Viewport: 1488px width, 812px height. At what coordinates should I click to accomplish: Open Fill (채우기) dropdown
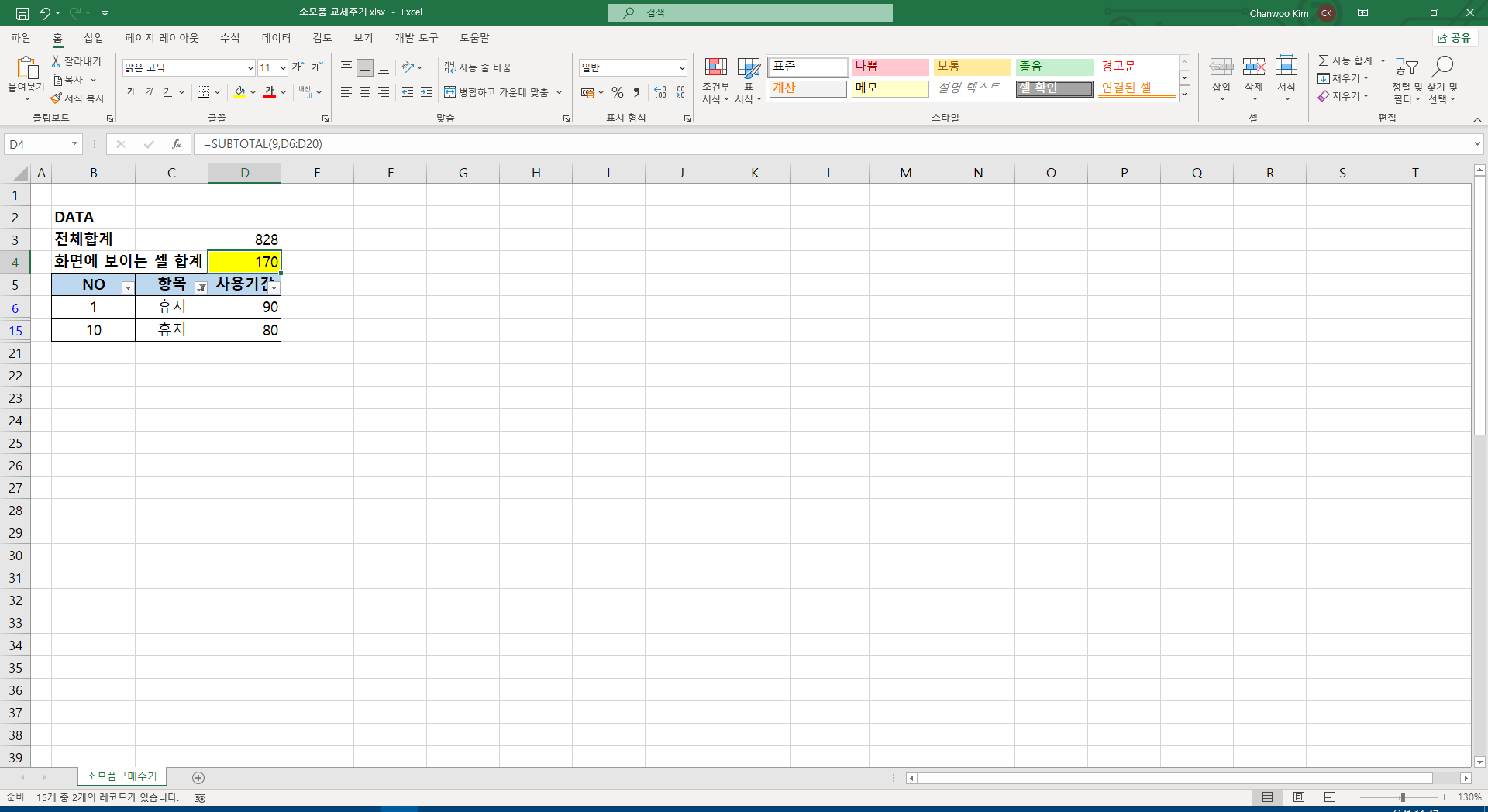click(x=1343, y=78)
